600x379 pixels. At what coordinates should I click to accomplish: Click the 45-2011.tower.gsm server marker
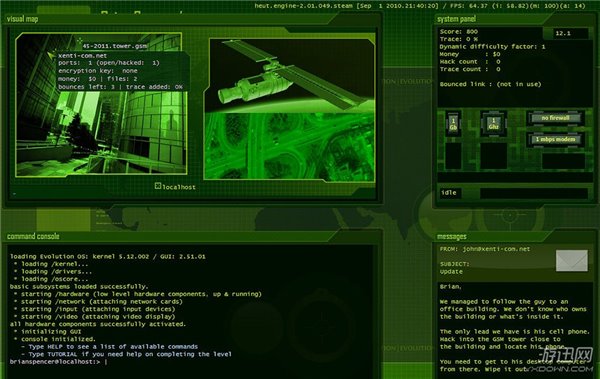point(114,46)
